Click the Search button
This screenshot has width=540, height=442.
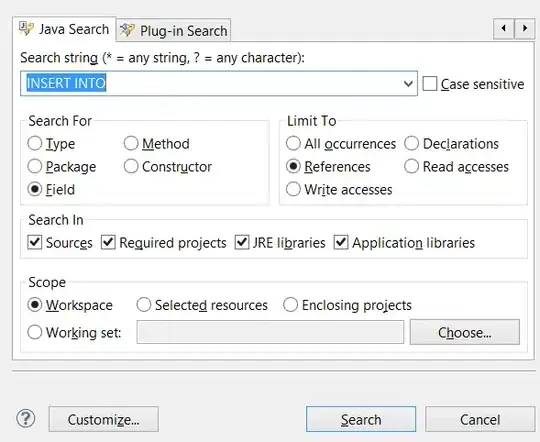(361, 419)
